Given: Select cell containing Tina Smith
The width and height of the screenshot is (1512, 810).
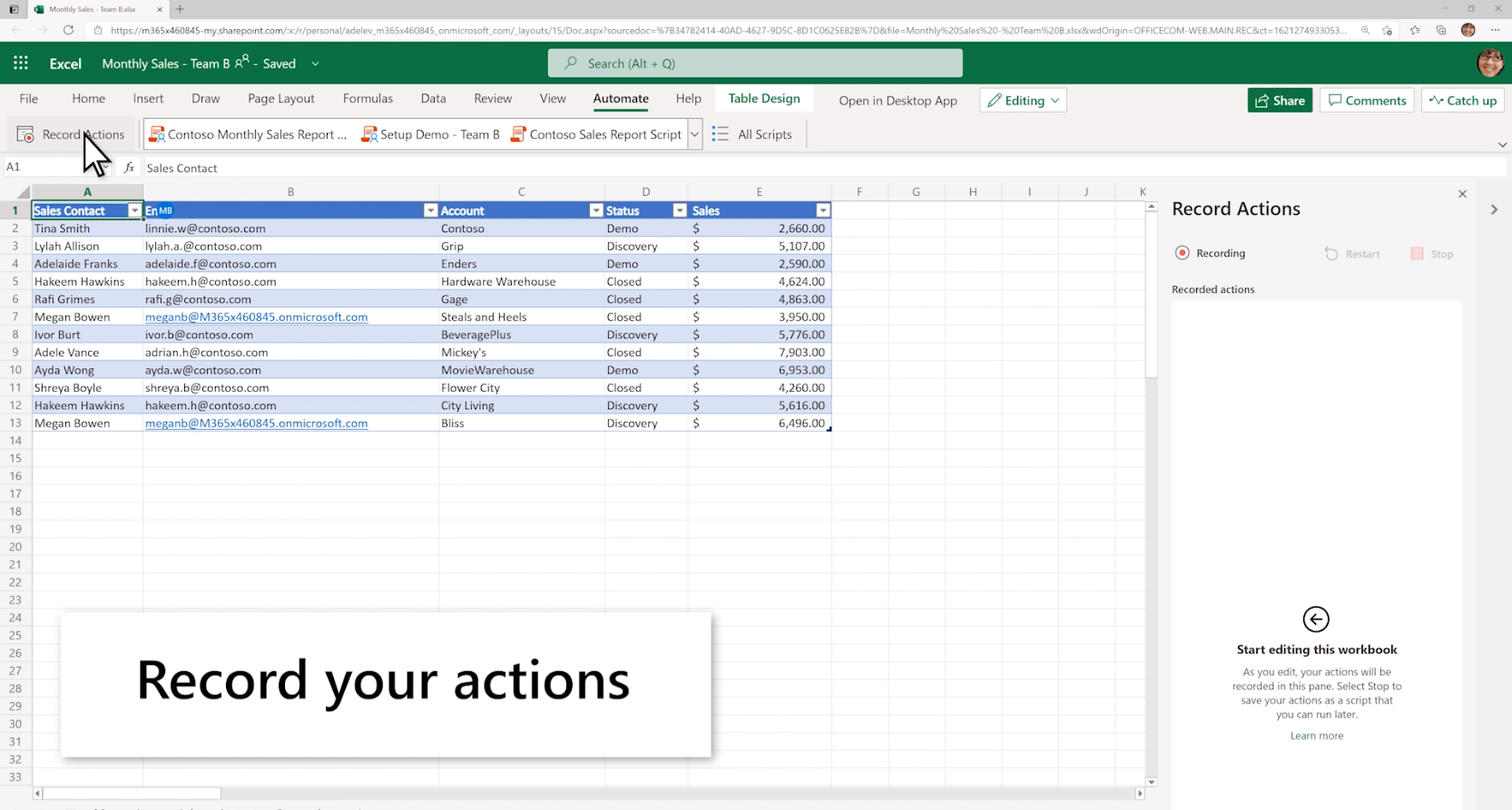Looking at the screenshot, I should coord(87,229).
